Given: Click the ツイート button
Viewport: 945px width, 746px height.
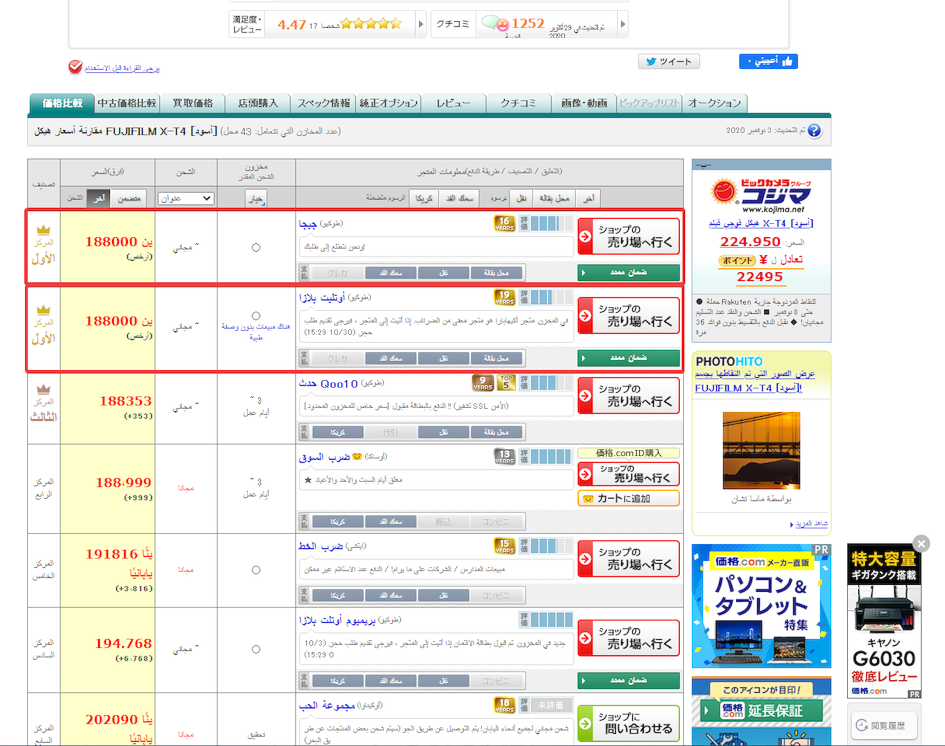Looking at the screenshot, I should pyautogui.click(x=669, y=61).
